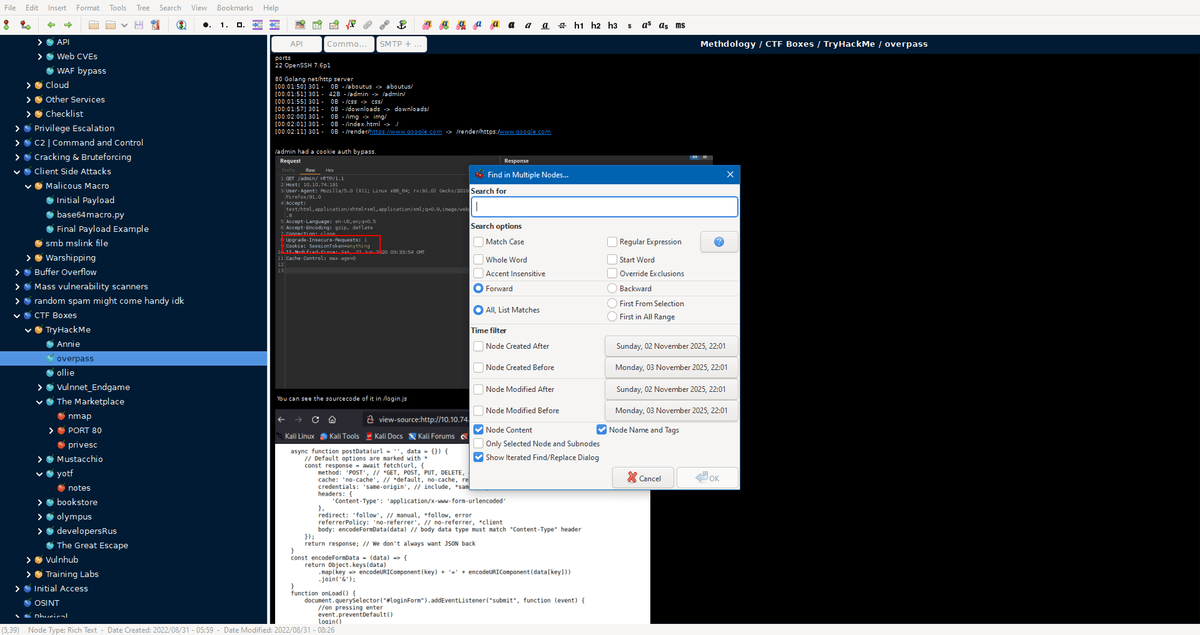Expand the bookstore tree node

[x=39, y=502]
